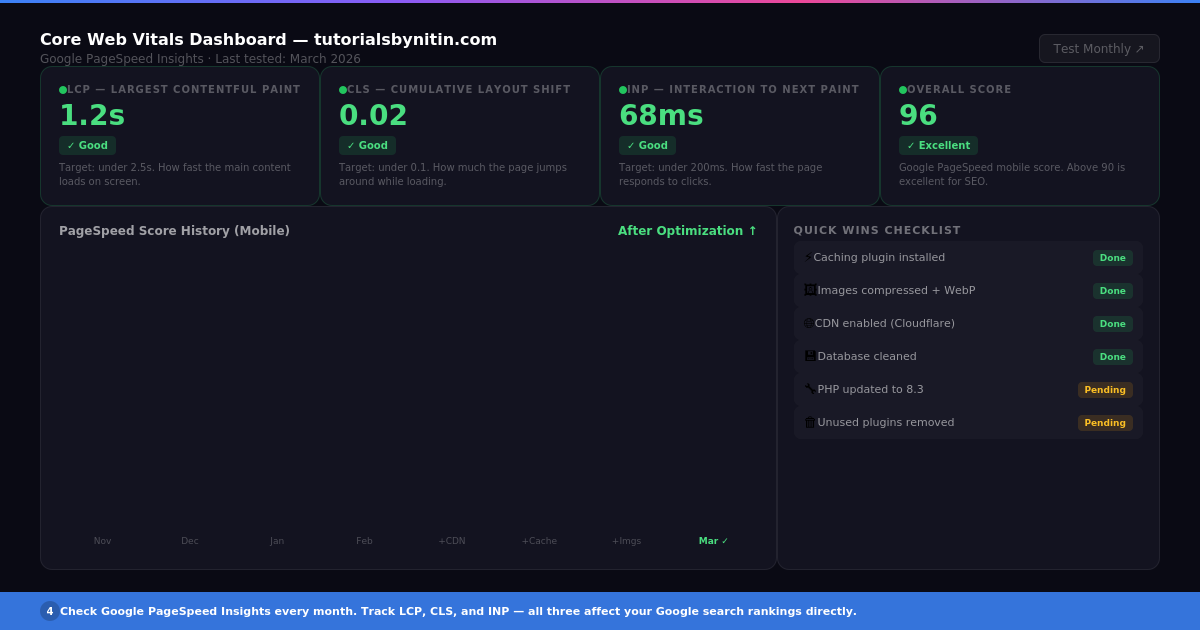This screenshot has height=630, width=1200.
Task: Click the Done badge for Images compressed
Action: pos(1112,290)
